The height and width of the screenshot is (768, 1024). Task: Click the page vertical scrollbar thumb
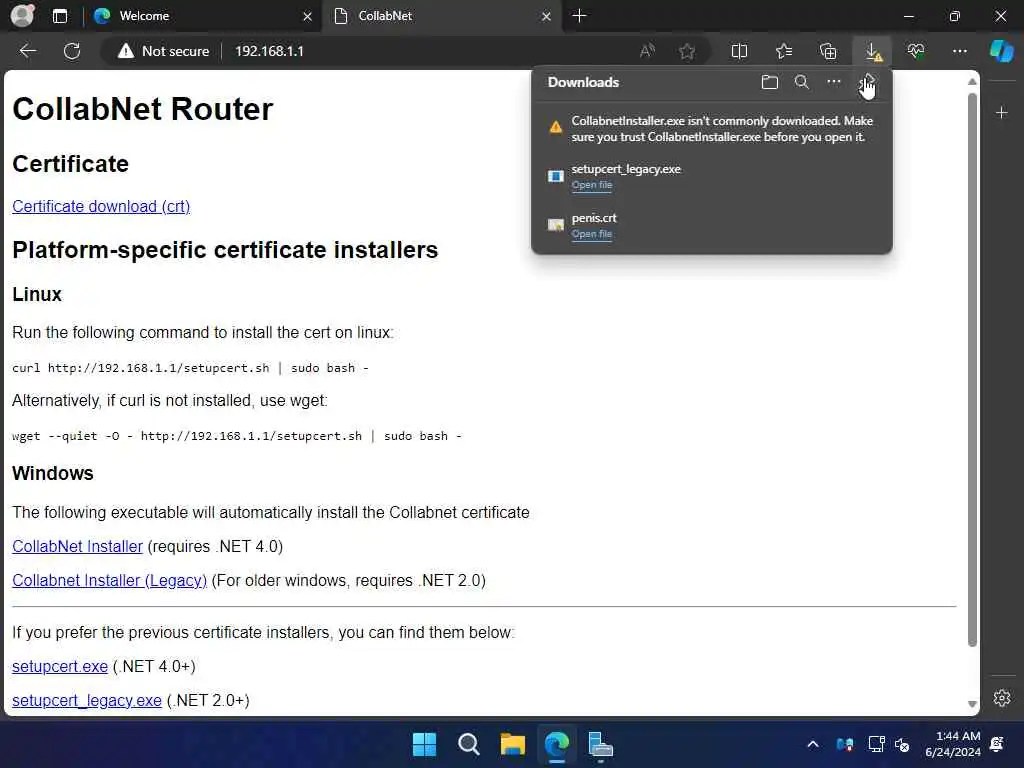tap(972, 369)
